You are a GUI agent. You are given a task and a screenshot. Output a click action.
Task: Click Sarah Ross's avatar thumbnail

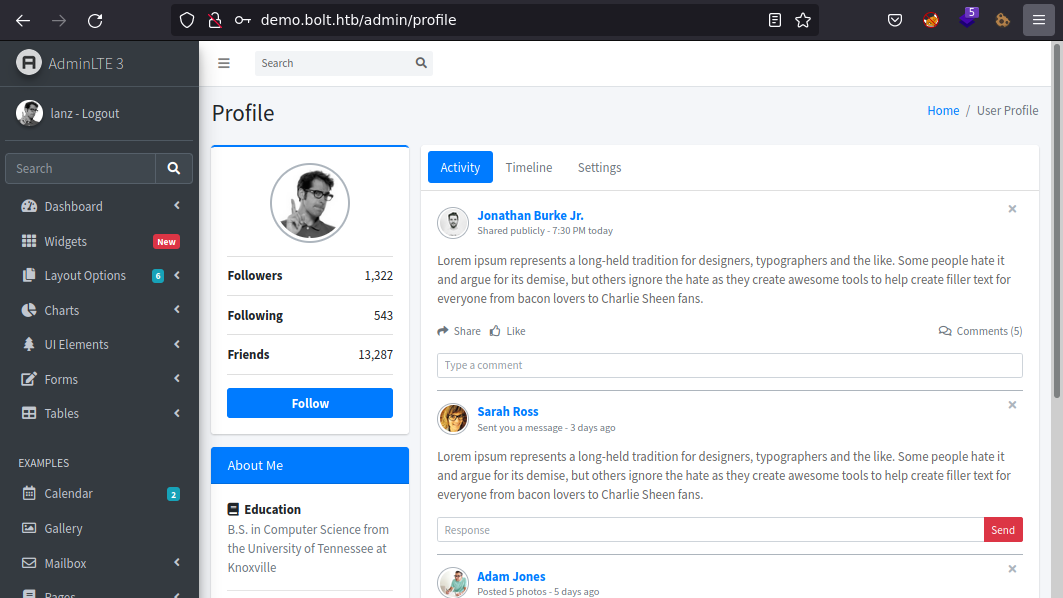coord(453,418)
